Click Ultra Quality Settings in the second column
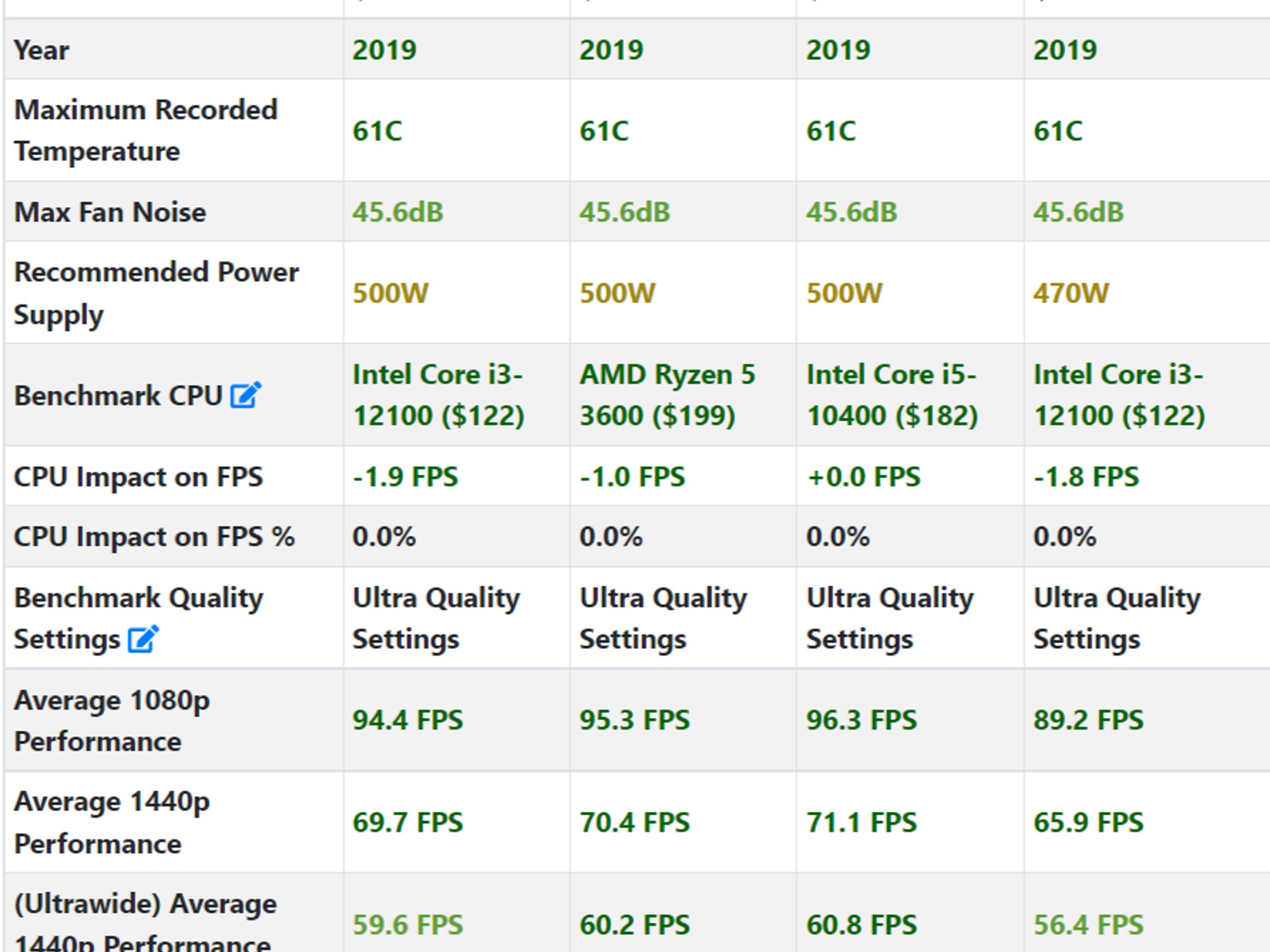Image resolution: width=1270 pixels, height=952 pixels. tap(663, 618)
